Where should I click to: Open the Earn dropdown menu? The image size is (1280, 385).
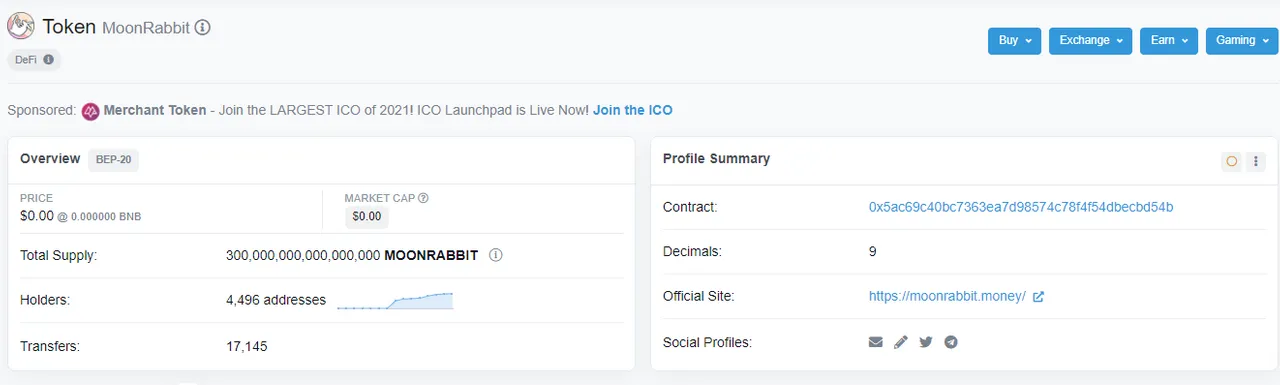[x=1169, y=41]
